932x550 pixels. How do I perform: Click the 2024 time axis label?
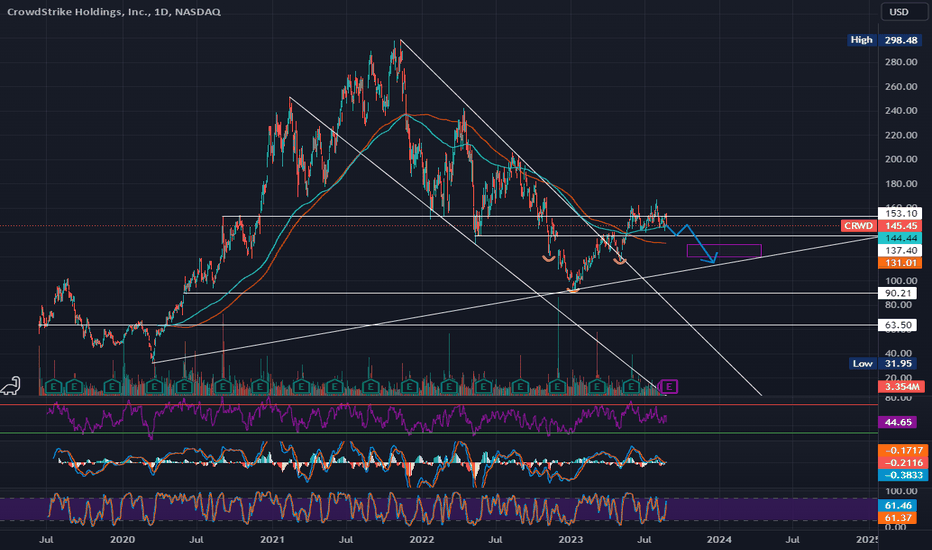point(719,540)
